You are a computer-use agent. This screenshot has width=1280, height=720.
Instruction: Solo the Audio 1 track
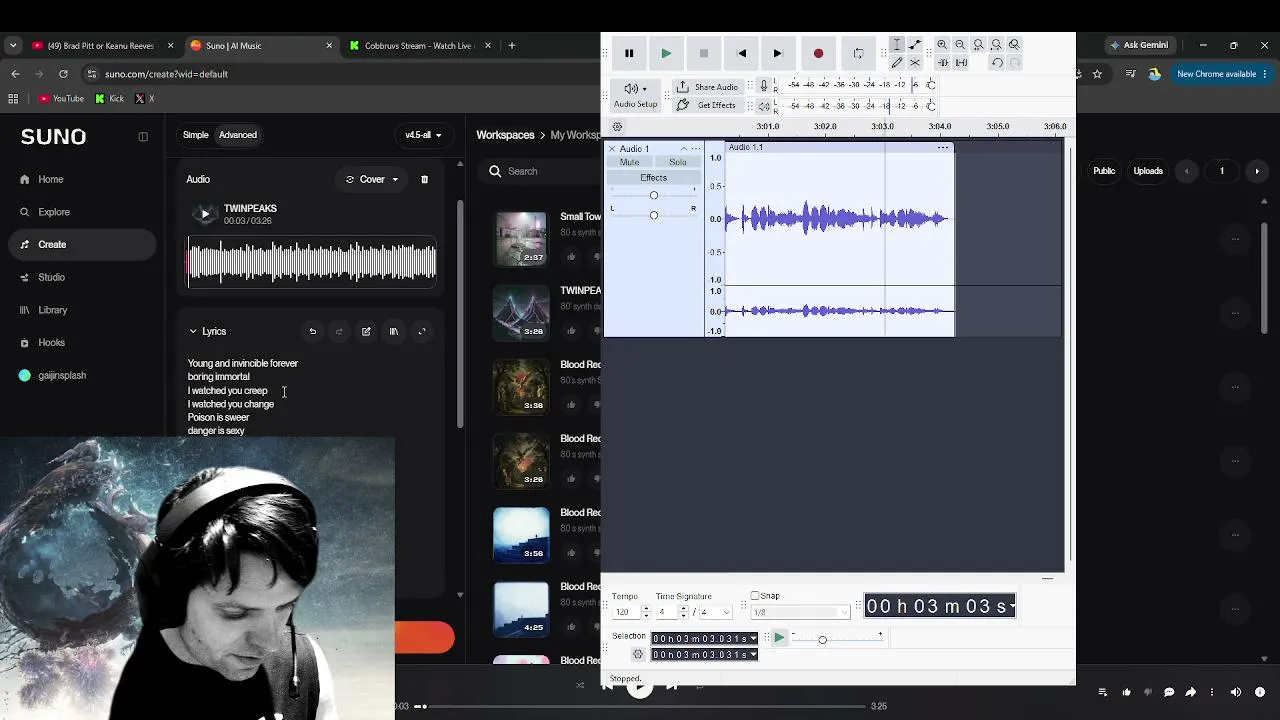(x=678, y=162)
